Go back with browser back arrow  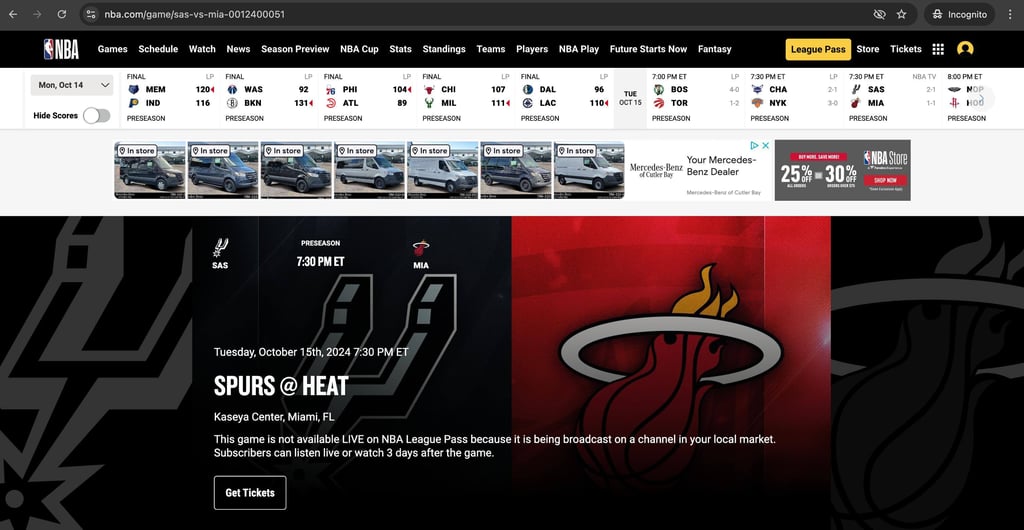coord(13,14)
